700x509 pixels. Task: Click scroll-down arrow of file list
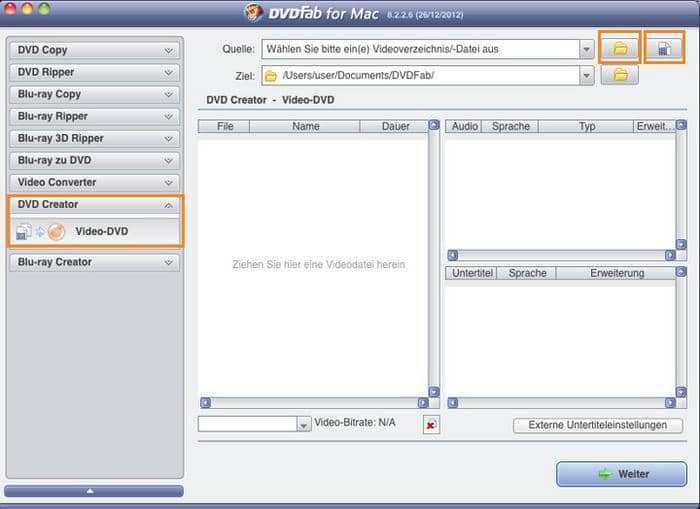433,392
